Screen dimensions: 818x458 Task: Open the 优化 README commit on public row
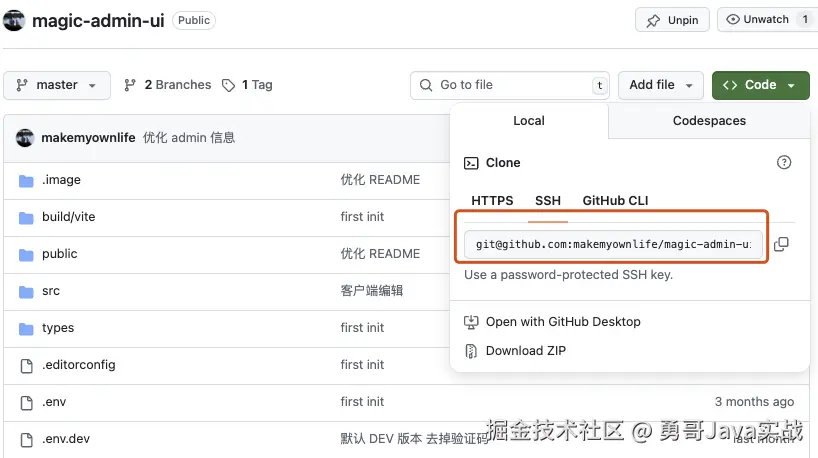coord(380,254)
